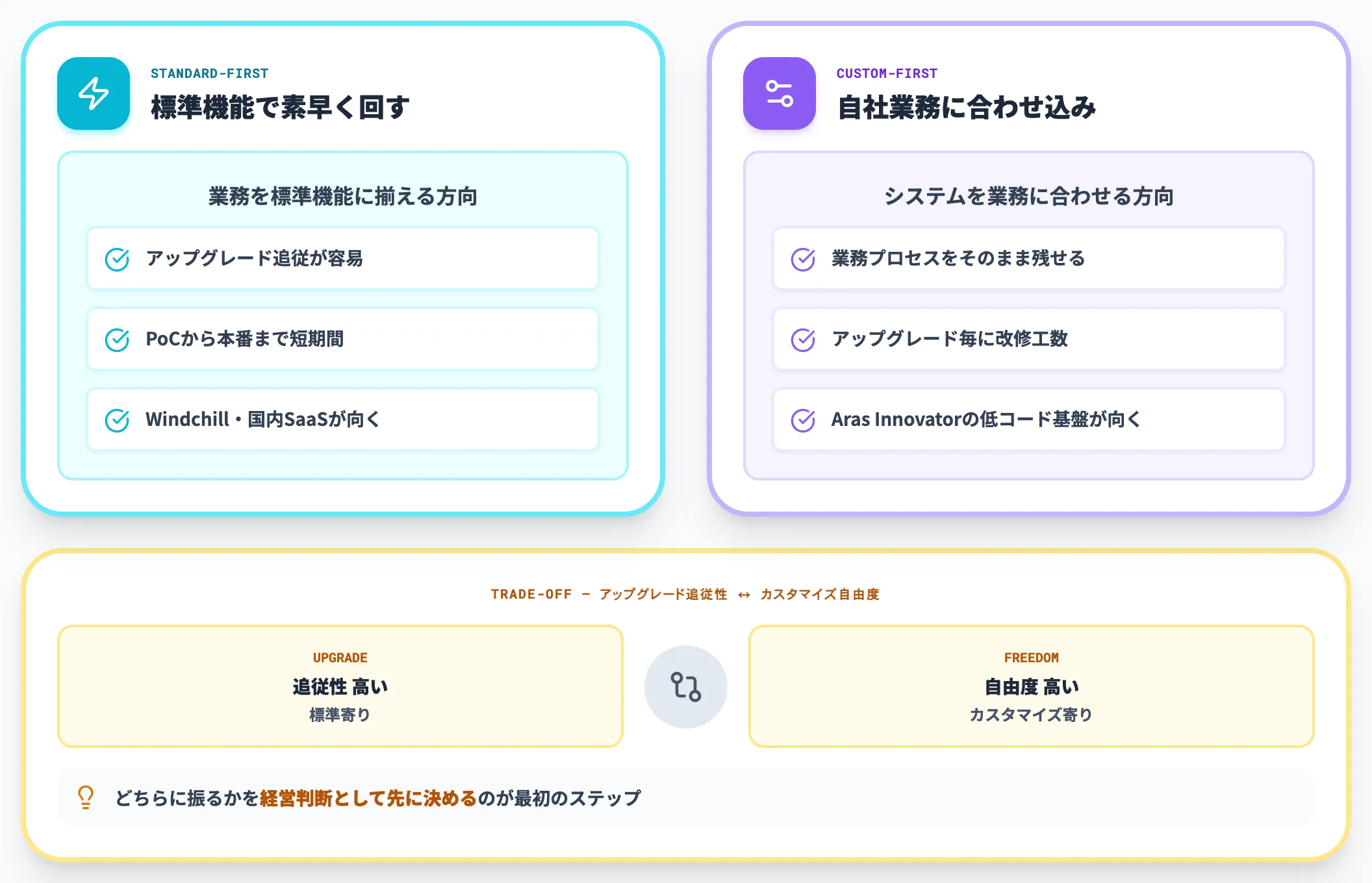Click the TRADE-OFF caption line
Viewport: 1372px width, 883px height.
click(x=685, y=594)
